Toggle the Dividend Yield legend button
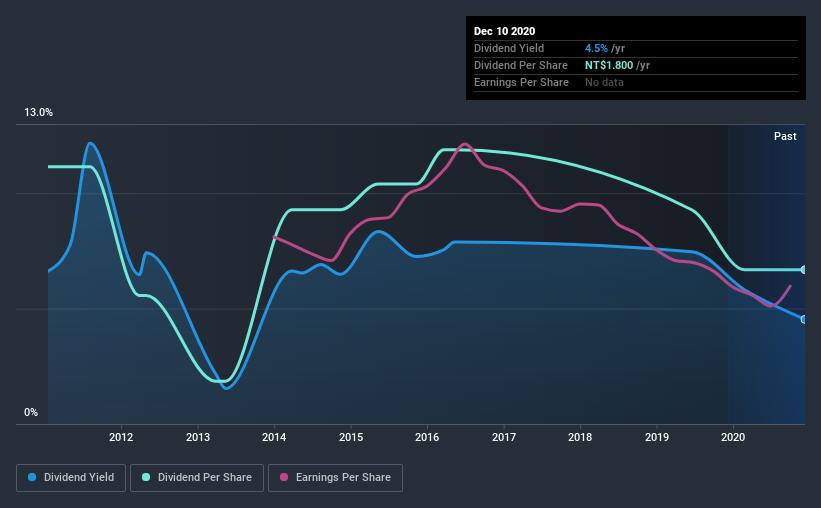 [71, 478]
